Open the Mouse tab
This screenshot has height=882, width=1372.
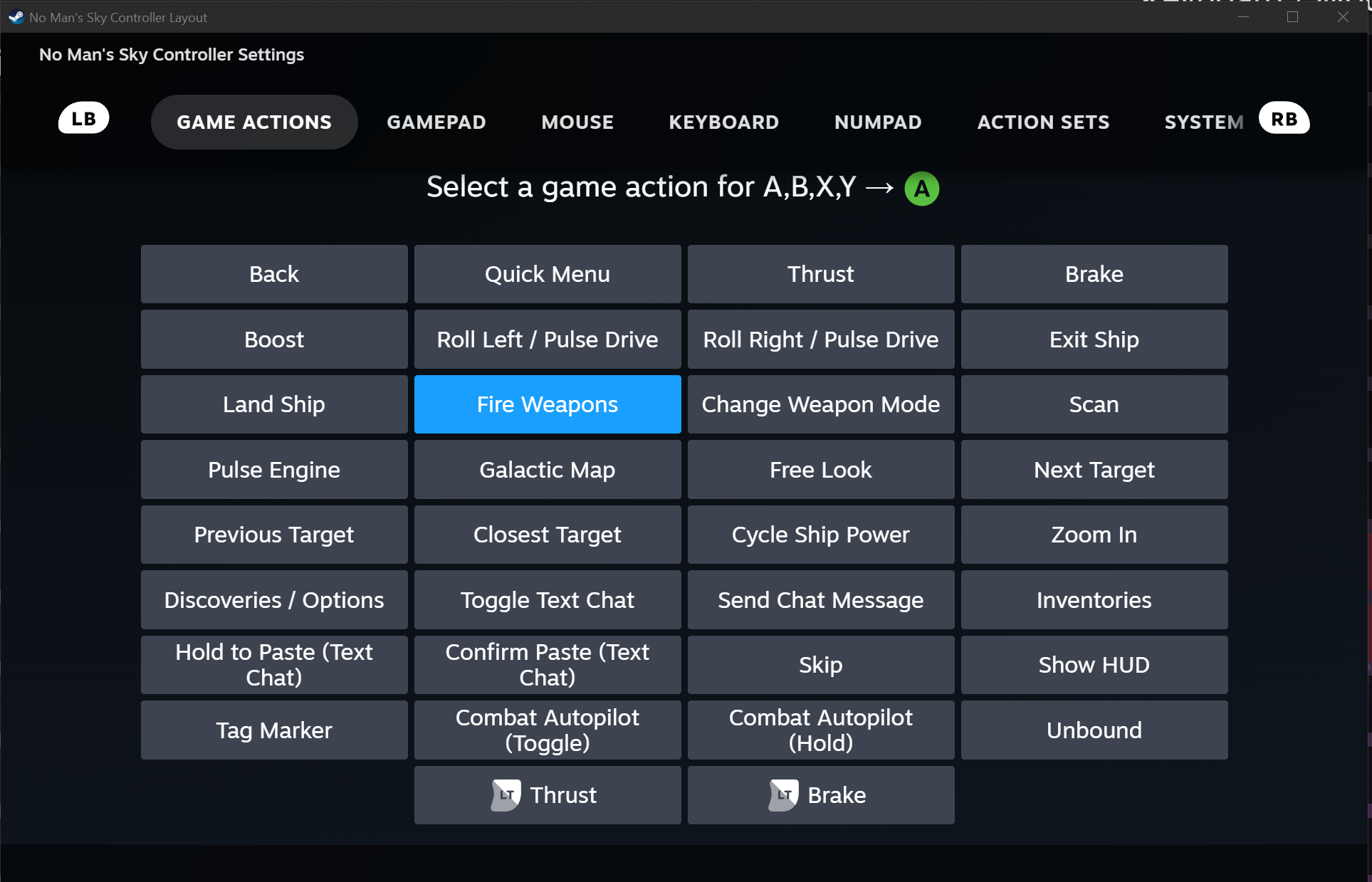[577, 122]
